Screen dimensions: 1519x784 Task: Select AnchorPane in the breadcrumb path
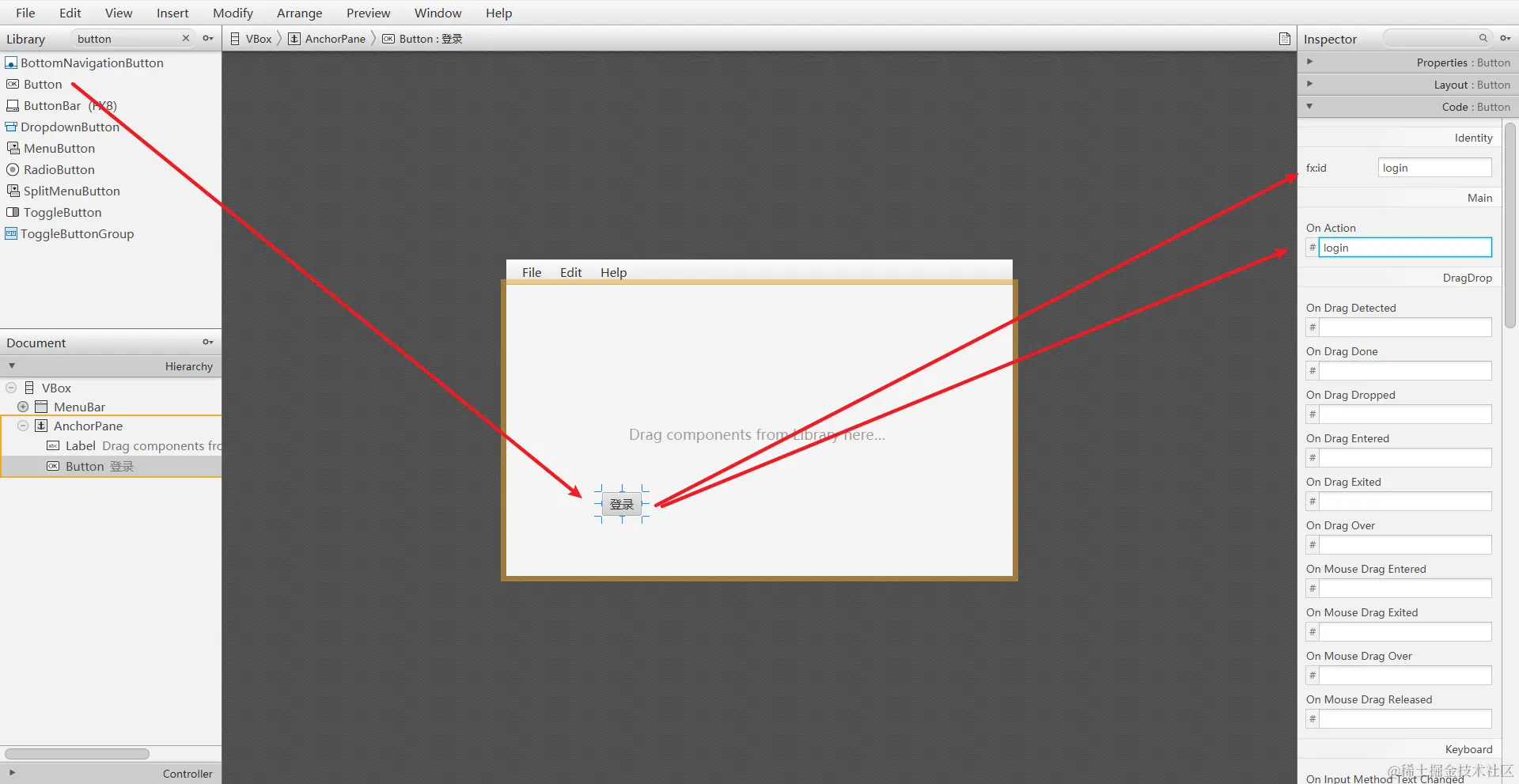pyautogui.click(x=334, y=38)
